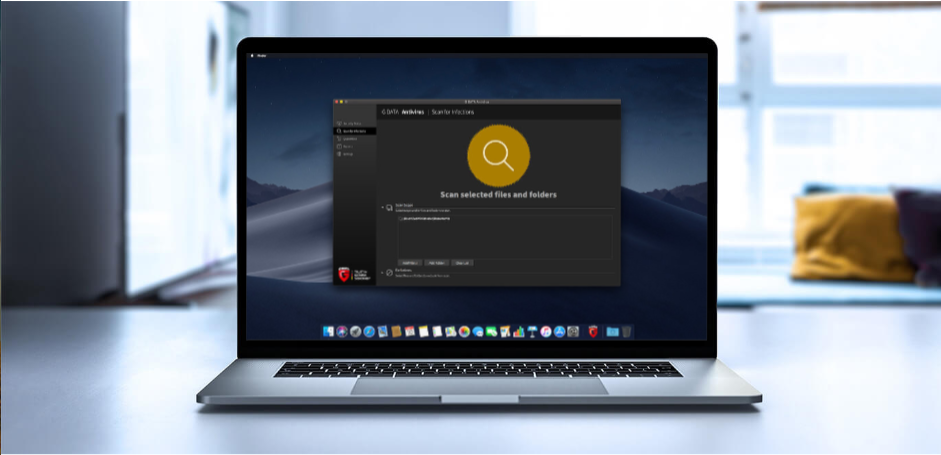Viewport: 941px width, 455px height.
Task: Open Reminders from the Dock
Action: click(437, 331)
